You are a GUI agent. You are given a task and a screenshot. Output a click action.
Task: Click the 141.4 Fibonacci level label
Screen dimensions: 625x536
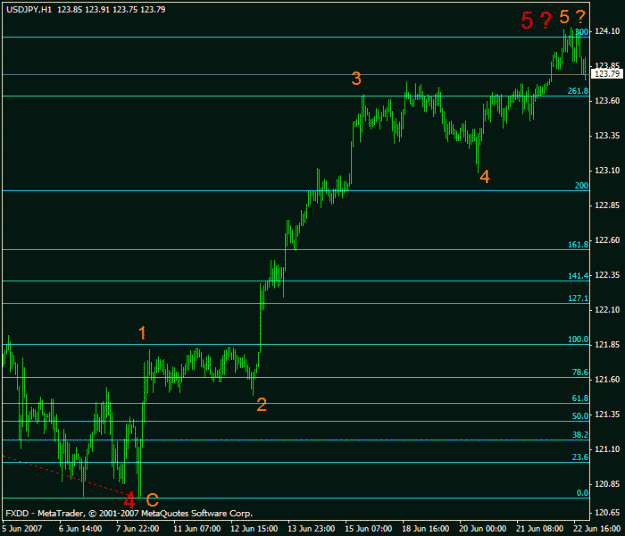coord(578,276)
